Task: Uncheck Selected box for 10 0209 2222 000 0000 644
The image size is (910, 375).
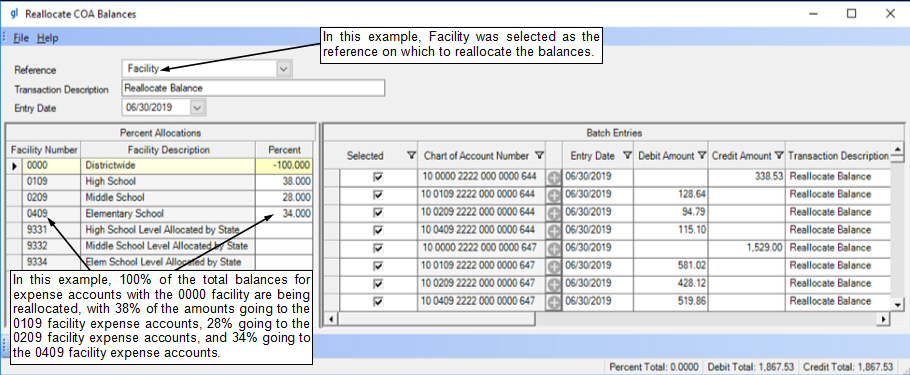Action: coord(379,213)
